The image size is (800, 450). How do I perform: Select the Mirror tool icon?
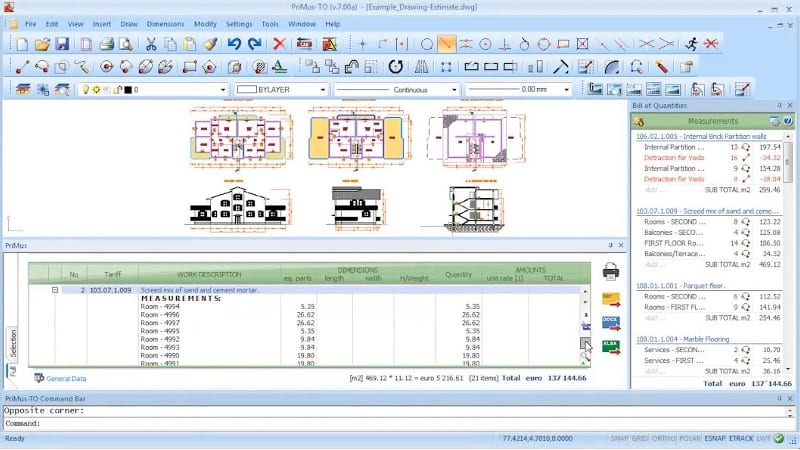[x=421, y=67]
